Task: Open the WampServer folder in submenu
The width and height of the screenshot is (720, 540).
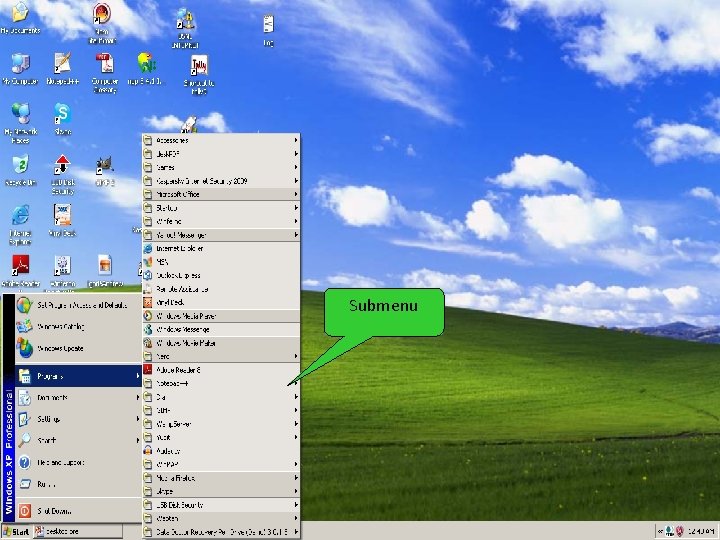Action: (221, 424)
